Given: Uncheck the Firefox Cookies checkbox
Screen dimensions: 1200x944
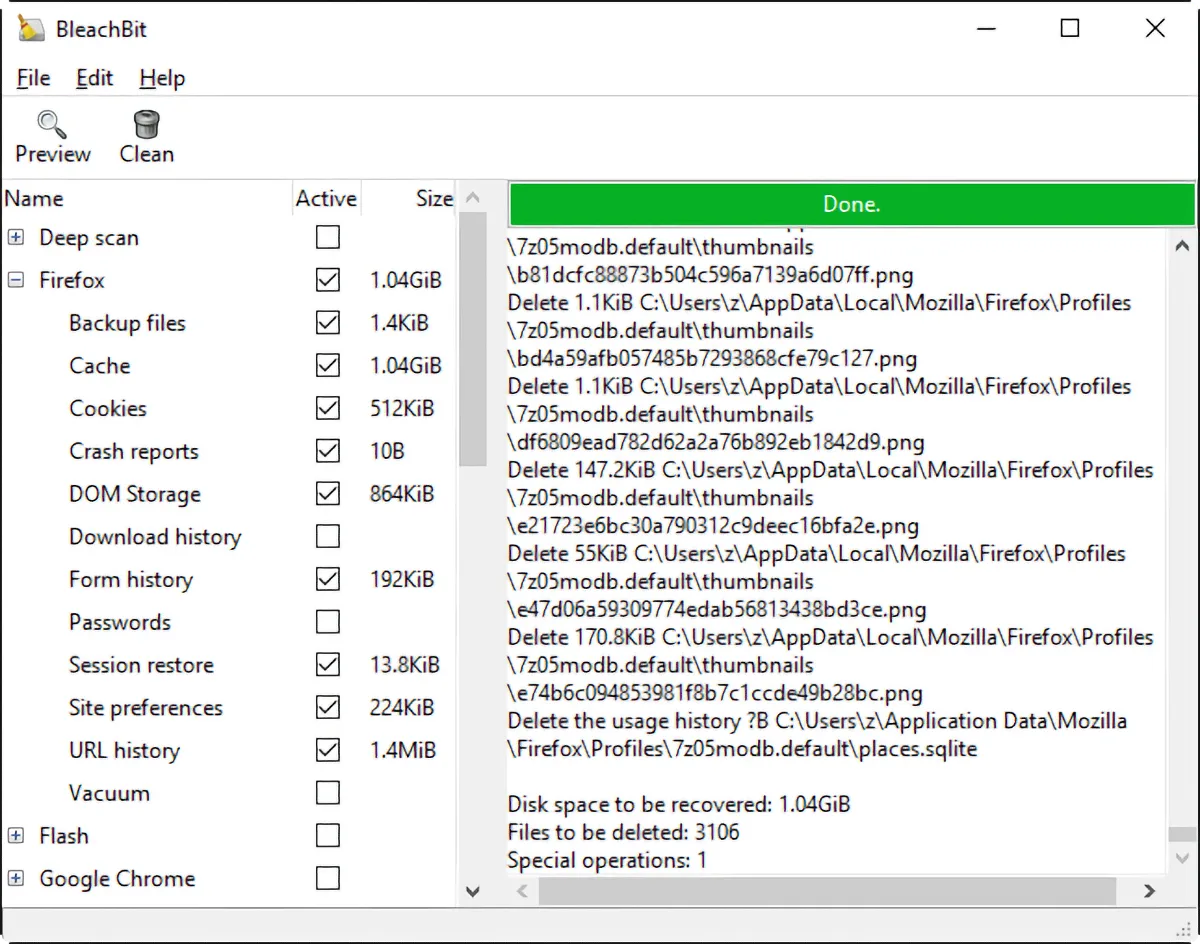Looking at the screenshot, I should [327, 408].
